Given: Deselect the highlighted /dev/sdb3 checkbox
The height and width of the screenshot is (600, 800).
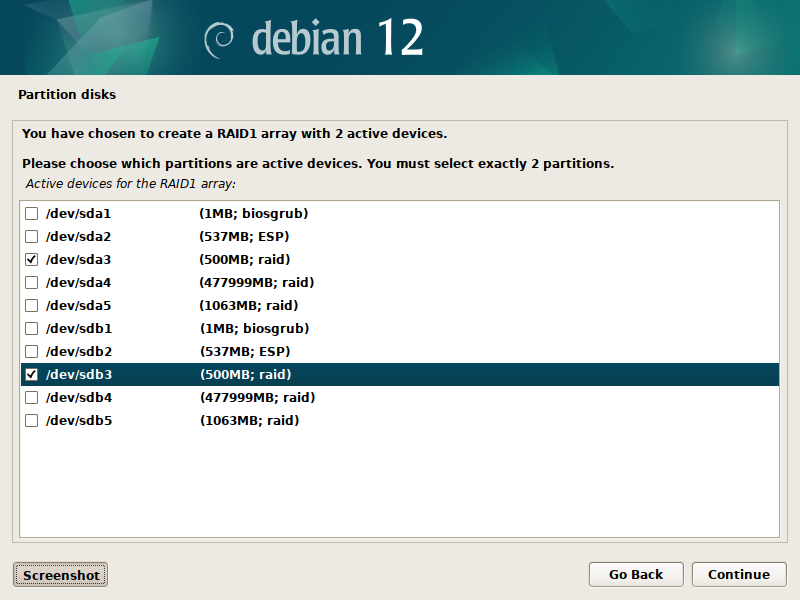Looking at the screenshot, I should click(x=31, y=375).
